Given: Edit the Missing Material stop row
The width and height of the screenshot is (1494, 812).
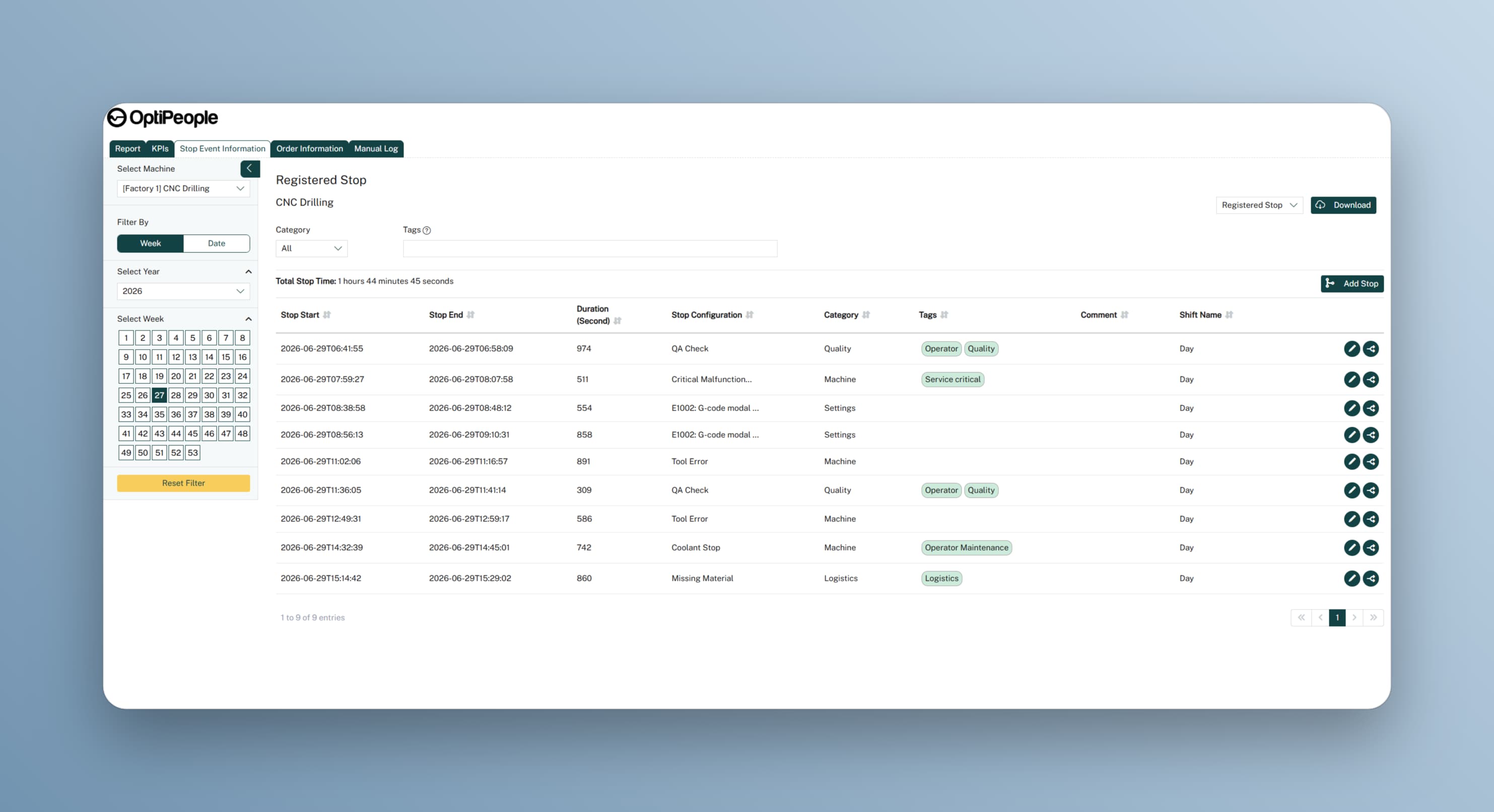Looking at the screenshot, I should [1351, 578].
